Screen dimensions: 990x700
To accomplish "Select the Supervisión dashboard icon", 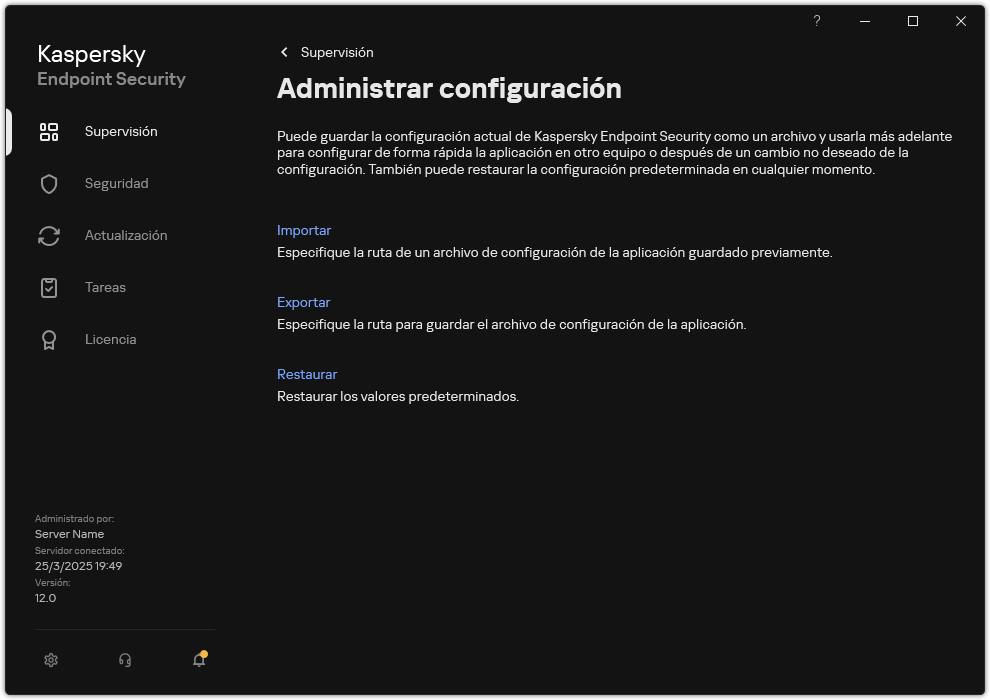I will tap(49, 131).
